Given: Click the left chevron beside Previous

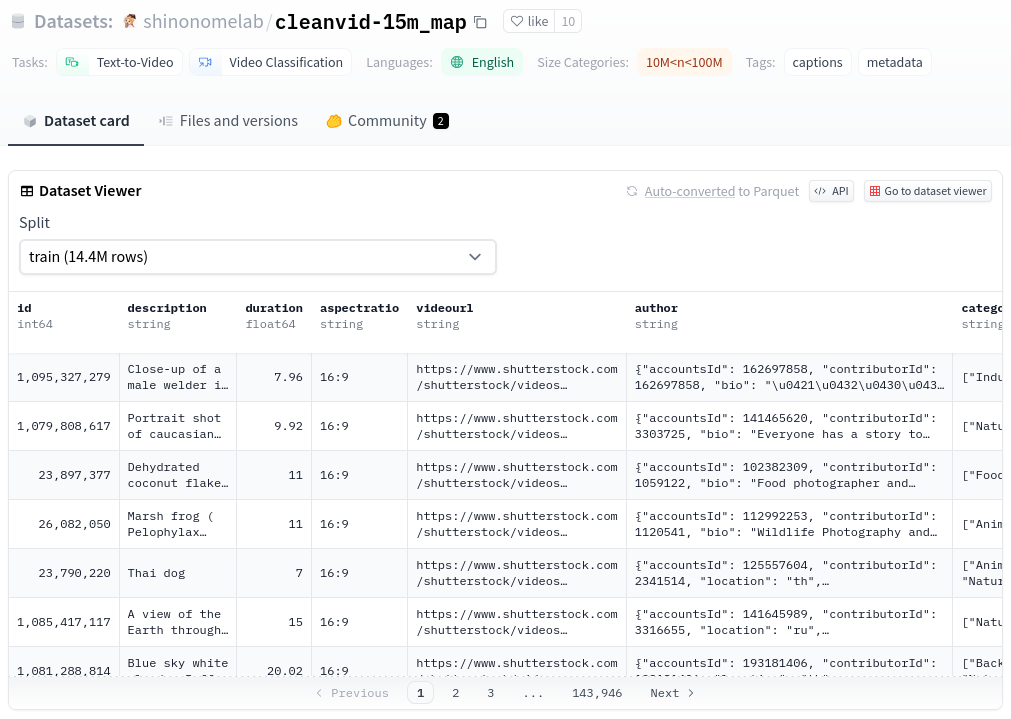Looking at the screenshot, I should pyautogui.click(x=319, y=693).
